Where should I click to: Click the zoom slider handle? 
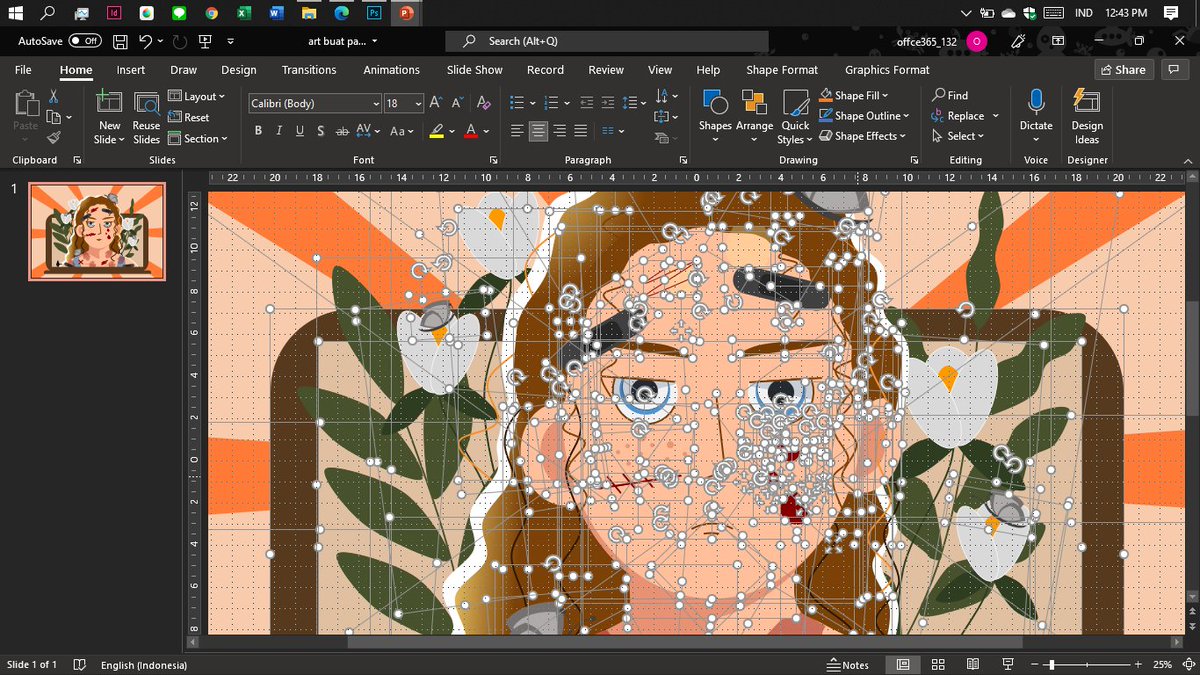pyautogui.click(x=1050, y=665)
